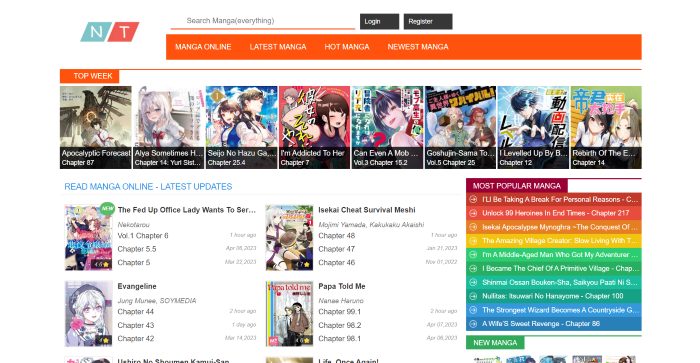The width and height of the screenshot is (700, 363).
Task: Click arrow icon beside Nullitas Chapter 100 entry
Action: 473,296
